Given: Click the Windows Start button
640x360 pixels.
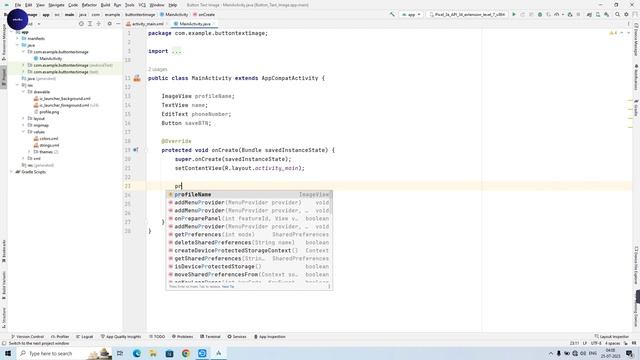Looking at the screenshot, I should (8, 353).
